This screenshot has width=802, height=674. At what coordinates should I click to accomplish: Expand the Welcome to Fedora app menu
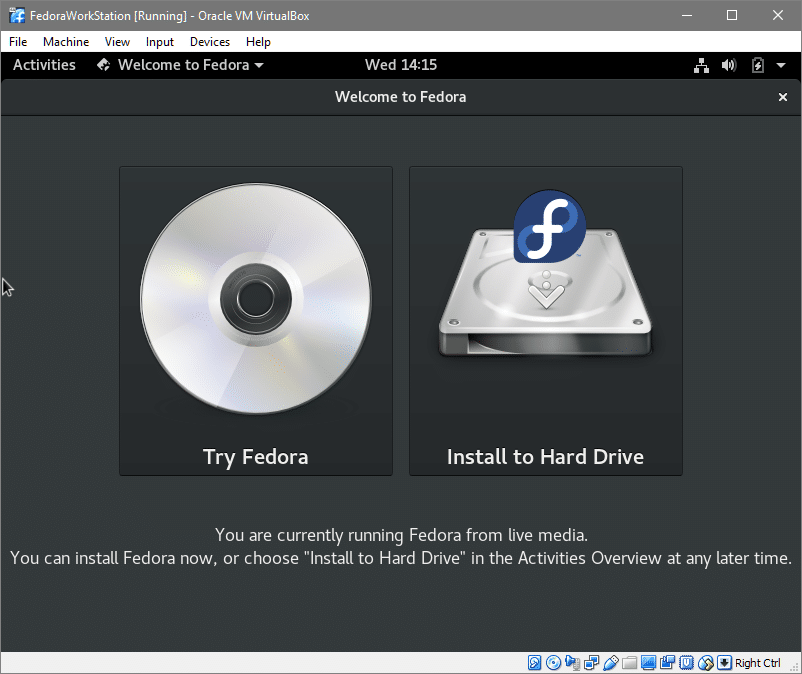coord(181,65)
